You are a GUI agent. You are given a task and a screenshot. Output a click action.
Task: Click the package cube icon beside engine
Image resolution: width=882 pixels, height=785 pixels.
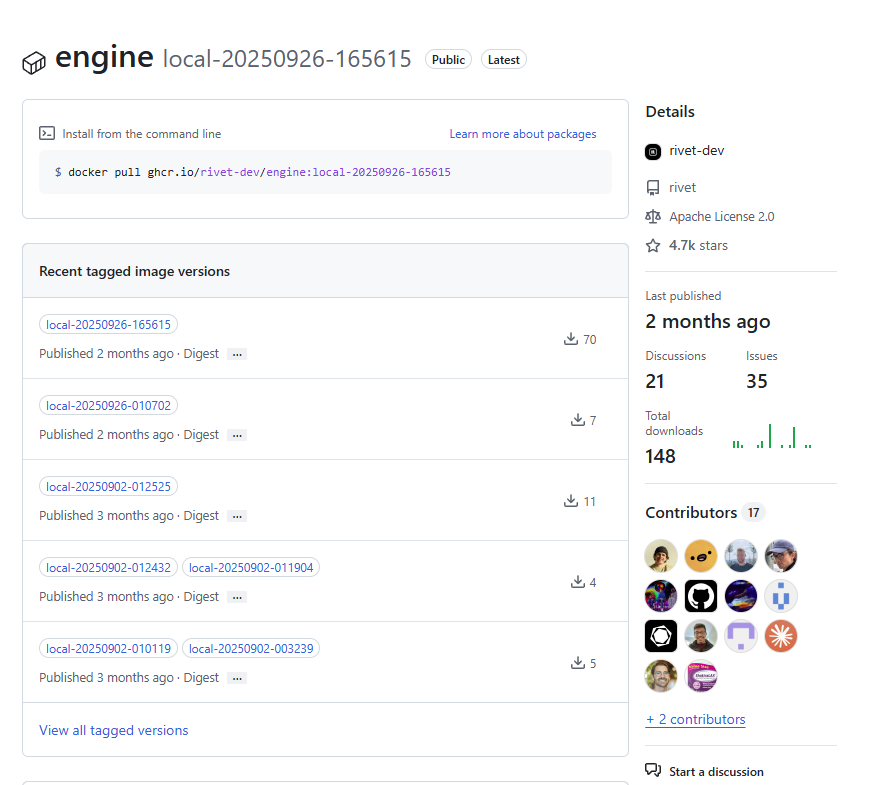pyautogui.click(x=34, y=62)
